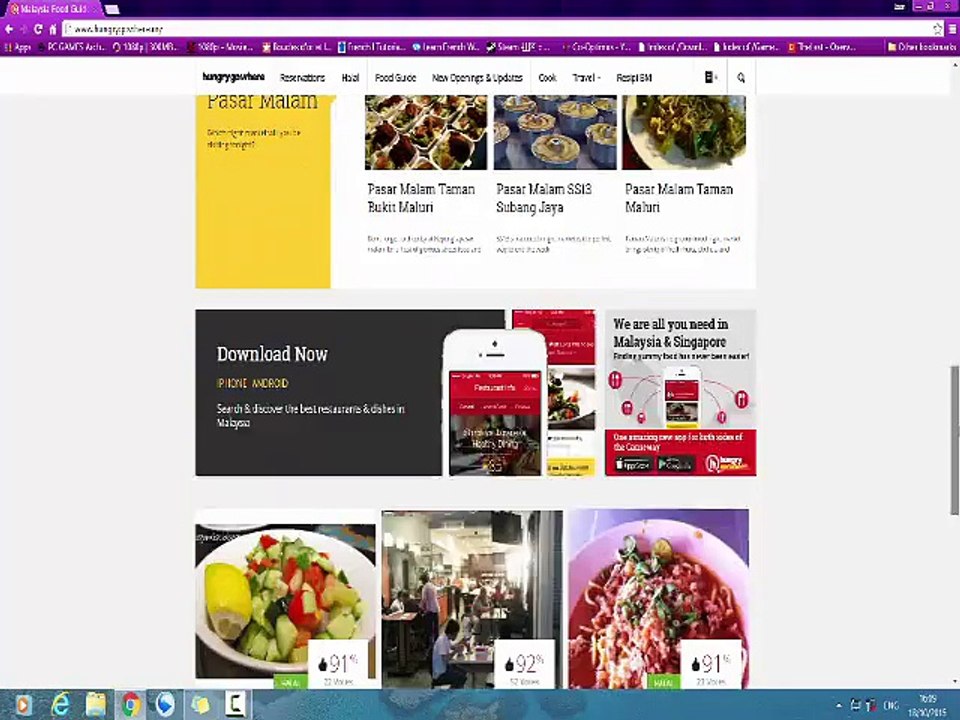The image size is (960, 720).
Task: Open Pasar Malam SS13 Subang Jaya article
Action: [544, 198]
